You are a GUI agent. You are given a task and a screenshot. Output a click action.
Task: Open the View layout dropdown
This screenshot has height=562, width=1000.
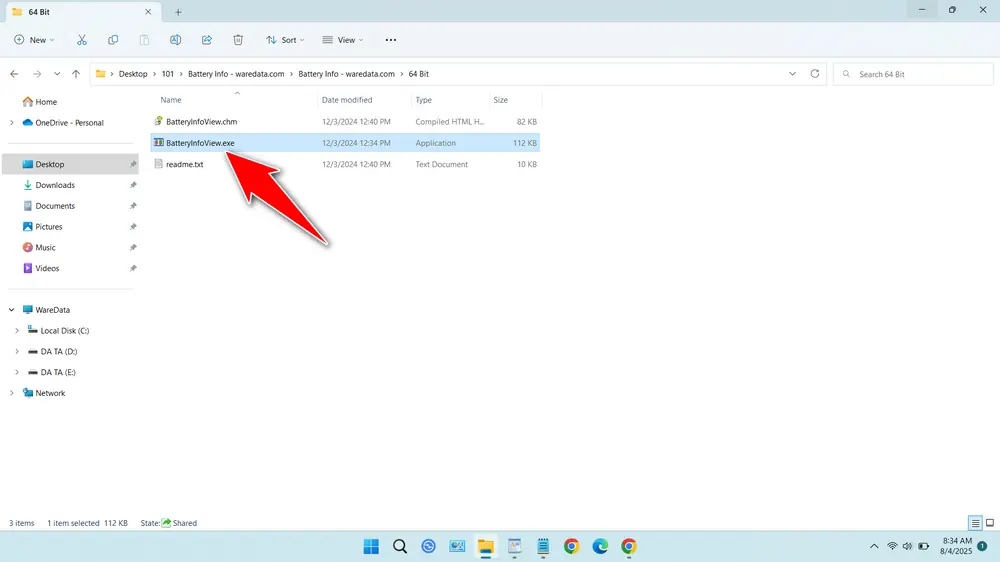[343, 40]
